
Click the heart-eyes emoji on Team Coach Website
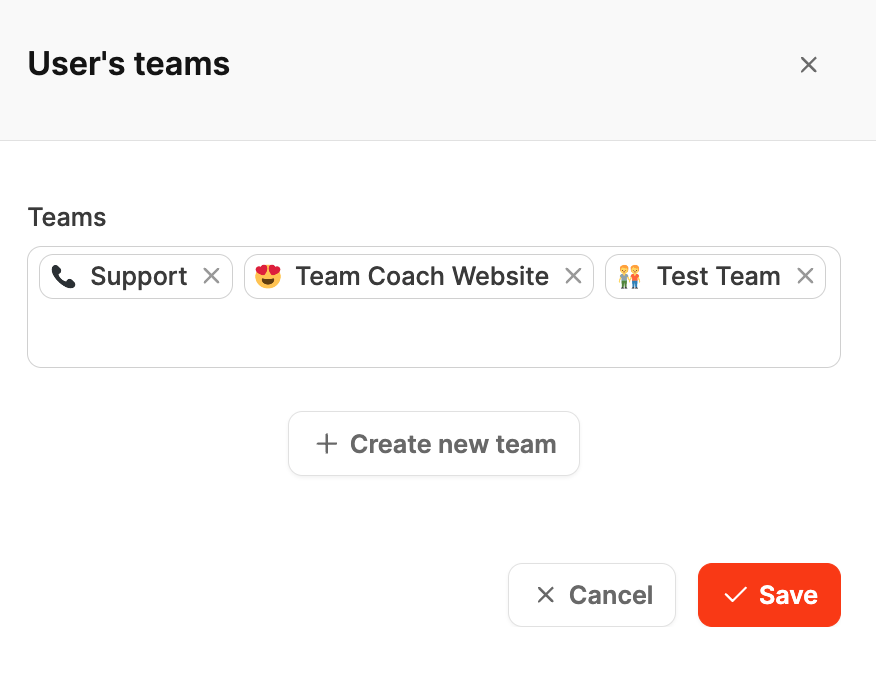click(268, 276)
